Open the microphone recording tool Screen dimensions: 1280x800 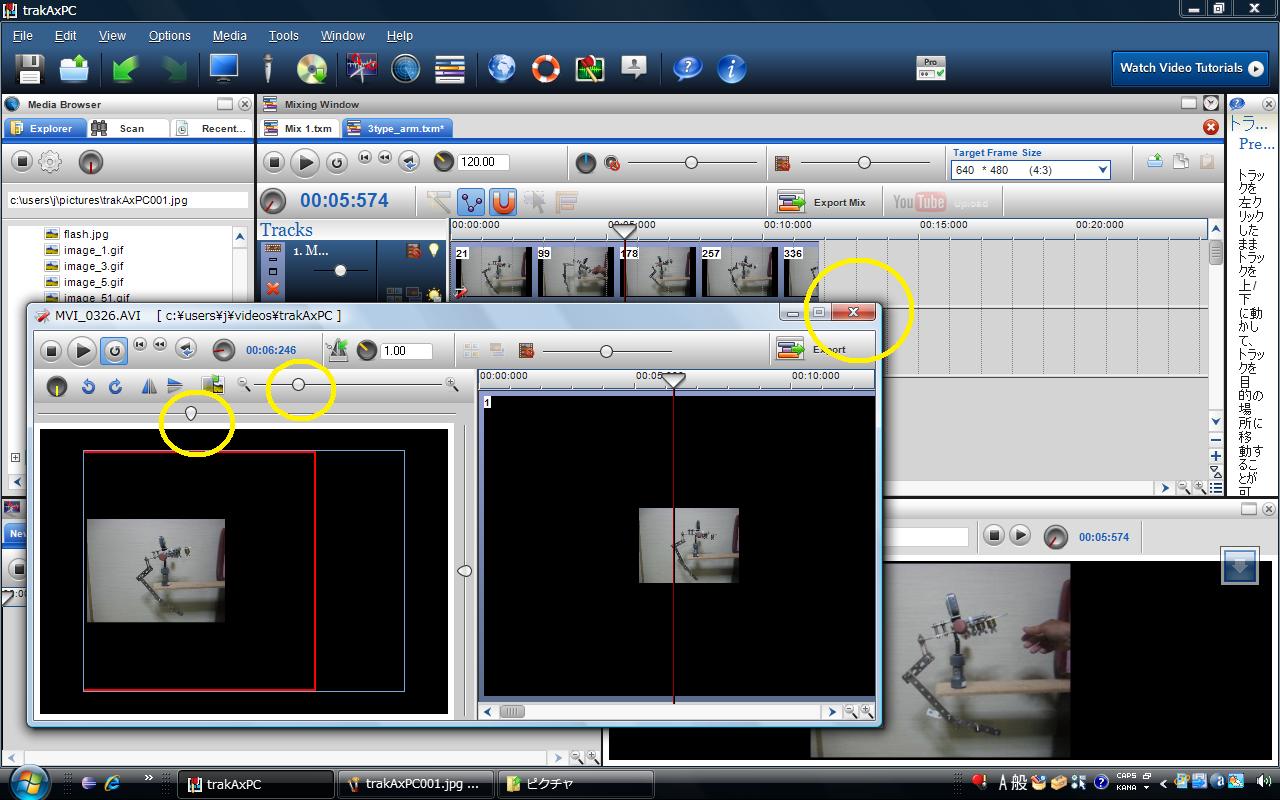(x=267, y=68)
